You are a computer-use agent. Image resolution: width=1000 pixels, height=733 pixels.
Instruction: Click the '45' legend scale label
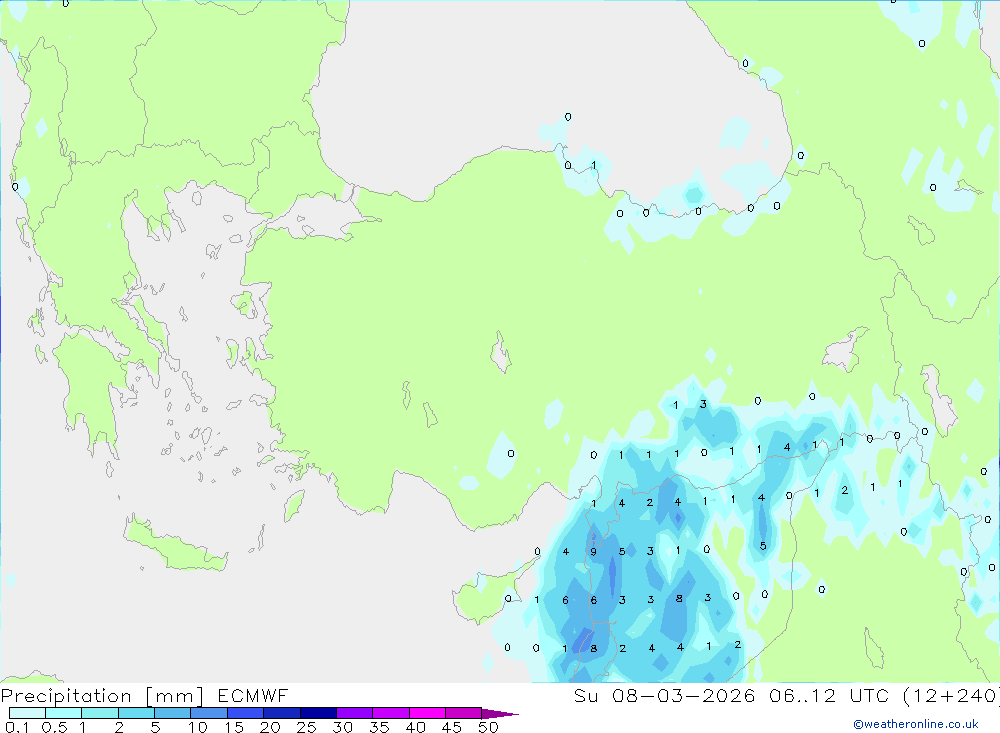click(x=452, y=727)
